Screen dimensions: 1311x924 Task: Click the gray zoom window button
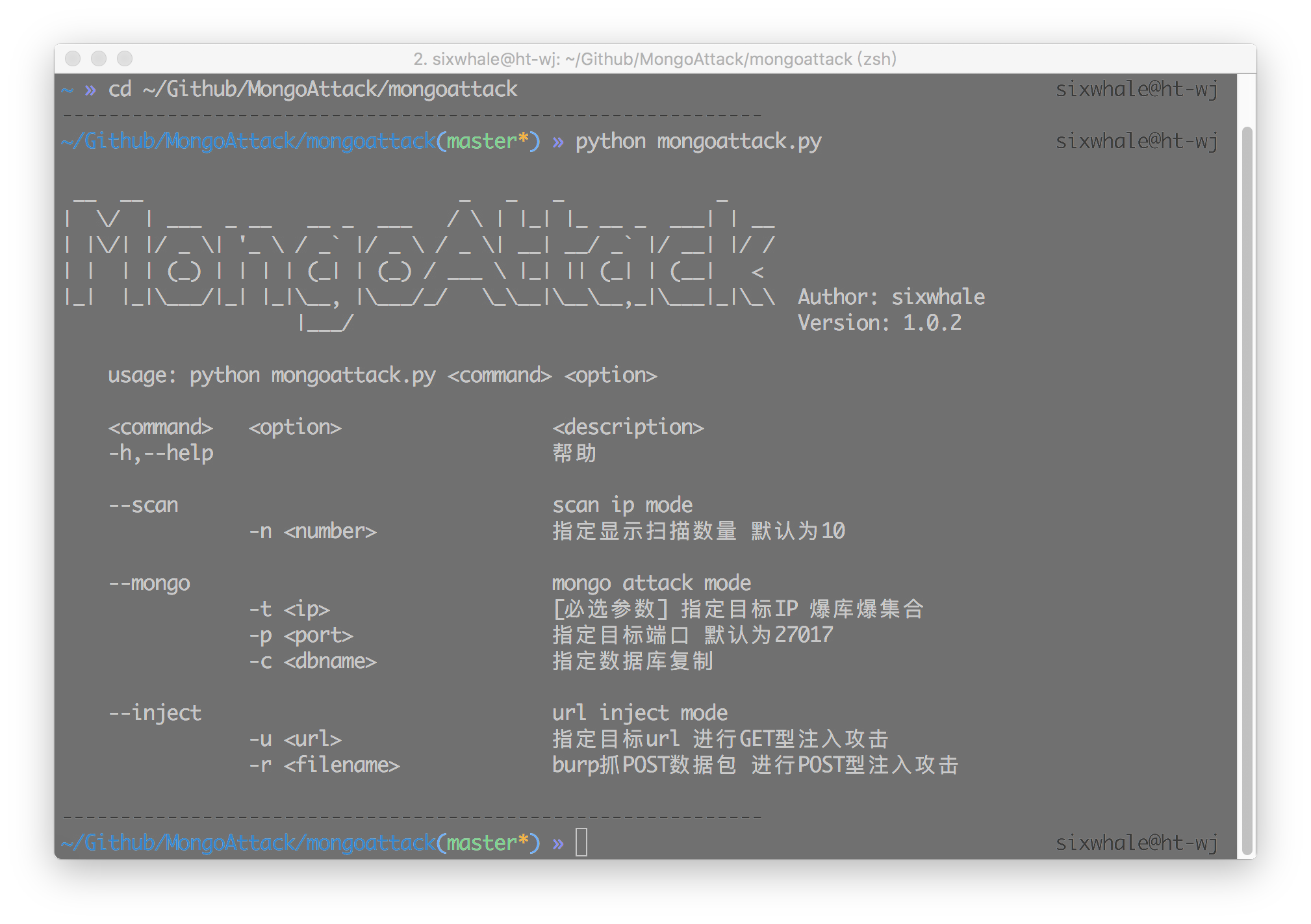tap(125, 59)
